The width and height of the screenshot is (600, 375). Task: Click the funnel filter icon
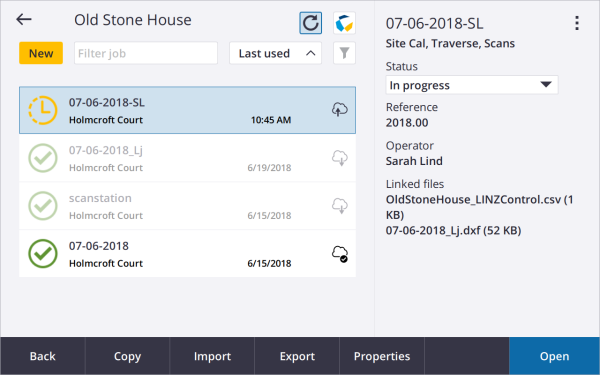pos(344,53)
